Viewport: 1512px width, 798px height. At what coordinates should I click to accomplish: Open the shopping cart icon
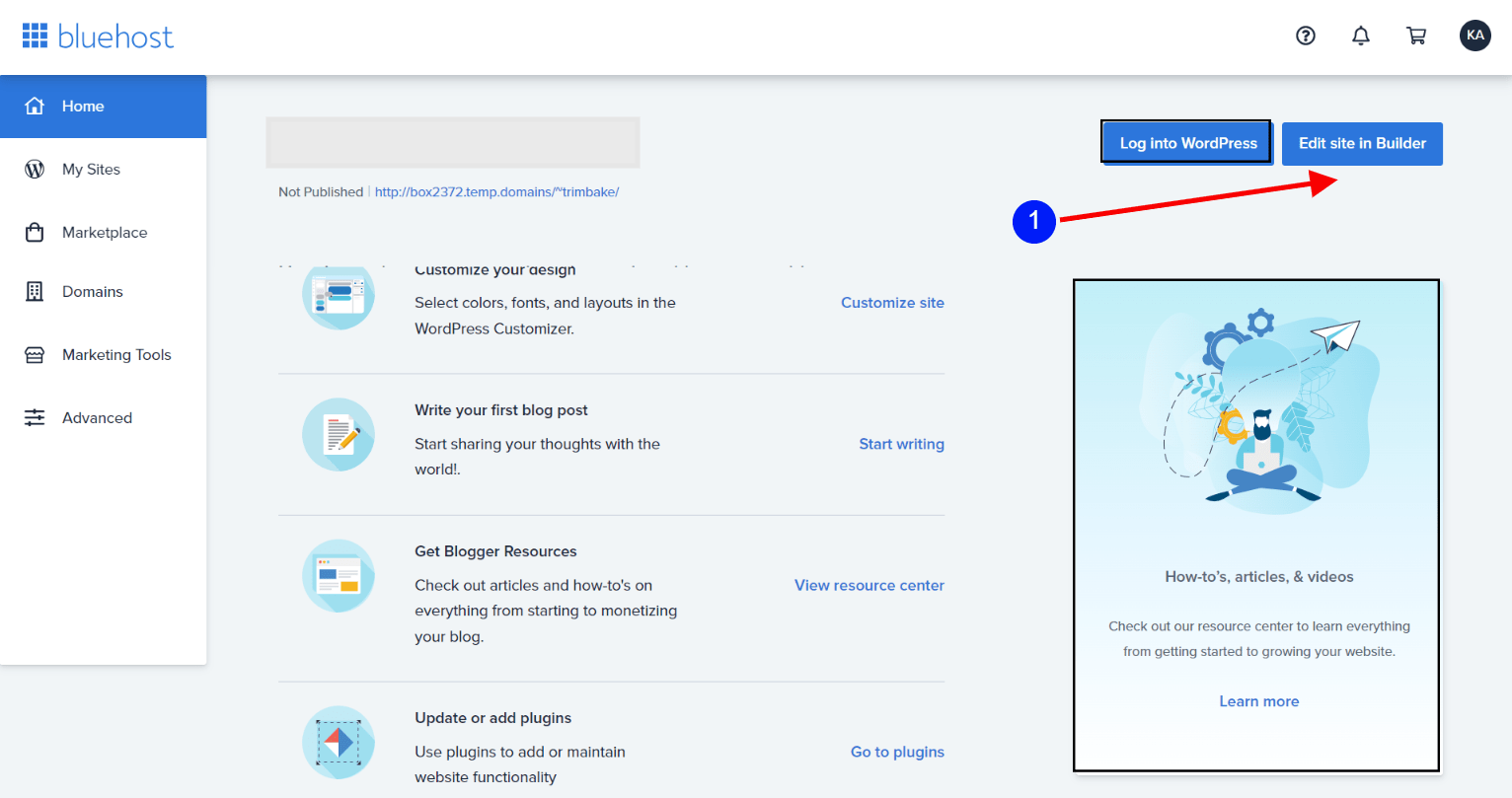click(1416, 36)
